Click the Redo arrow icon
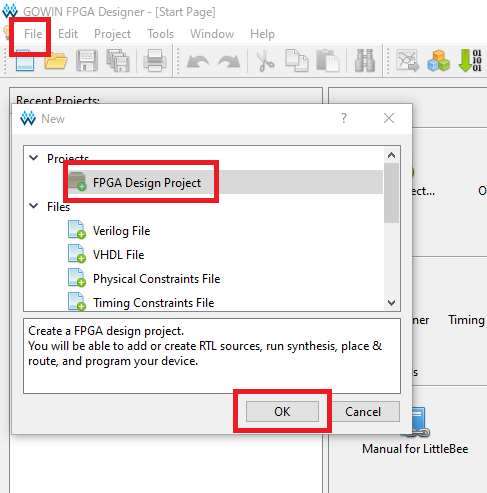 tap(229, 62)
